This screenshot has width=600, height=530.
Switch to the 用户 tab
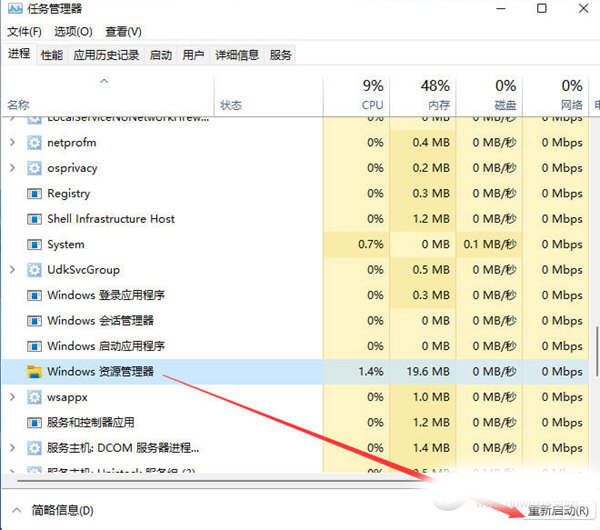(193, 55)
